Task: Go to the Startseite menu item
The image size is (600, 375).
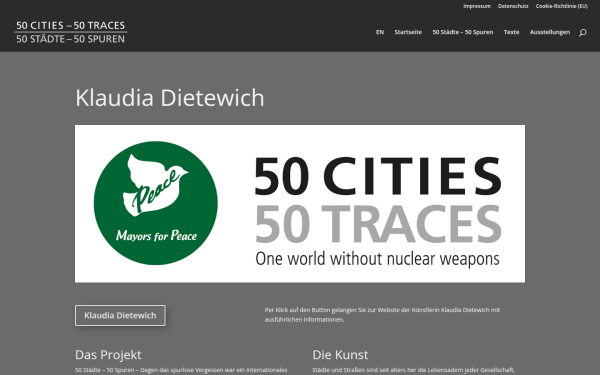Action: (x=408, y=32)
